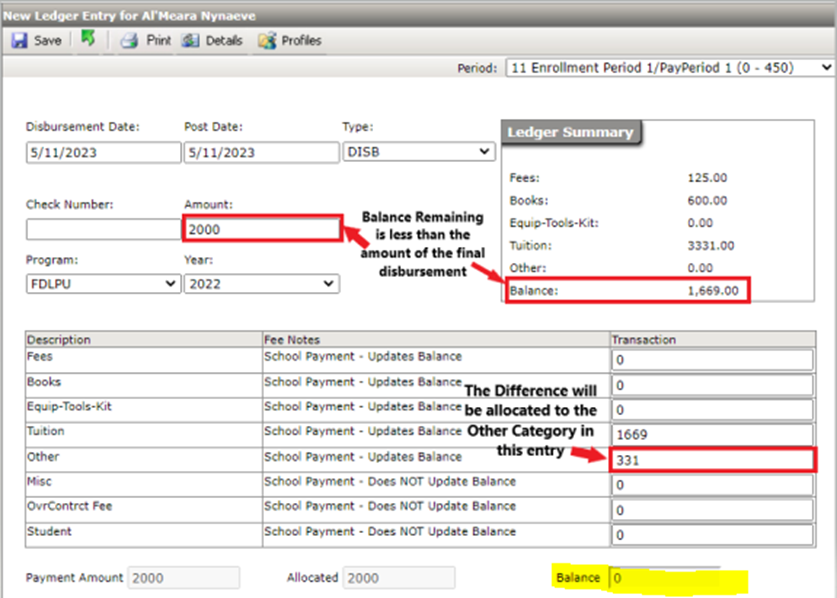The image size is (837, 598).
Task: Click the Post Date field
Action: pyautogui.click(x=260, y=152)
